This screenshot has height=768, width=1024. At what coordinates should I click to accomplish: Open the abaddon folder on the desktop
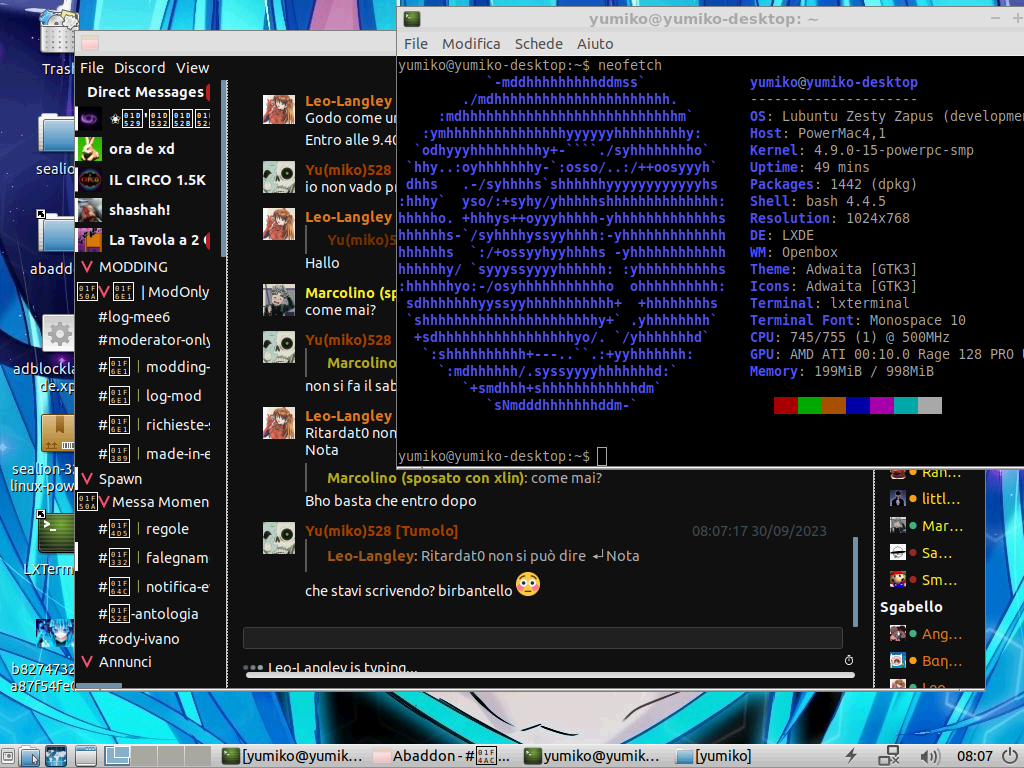click(x=56, y=234)
